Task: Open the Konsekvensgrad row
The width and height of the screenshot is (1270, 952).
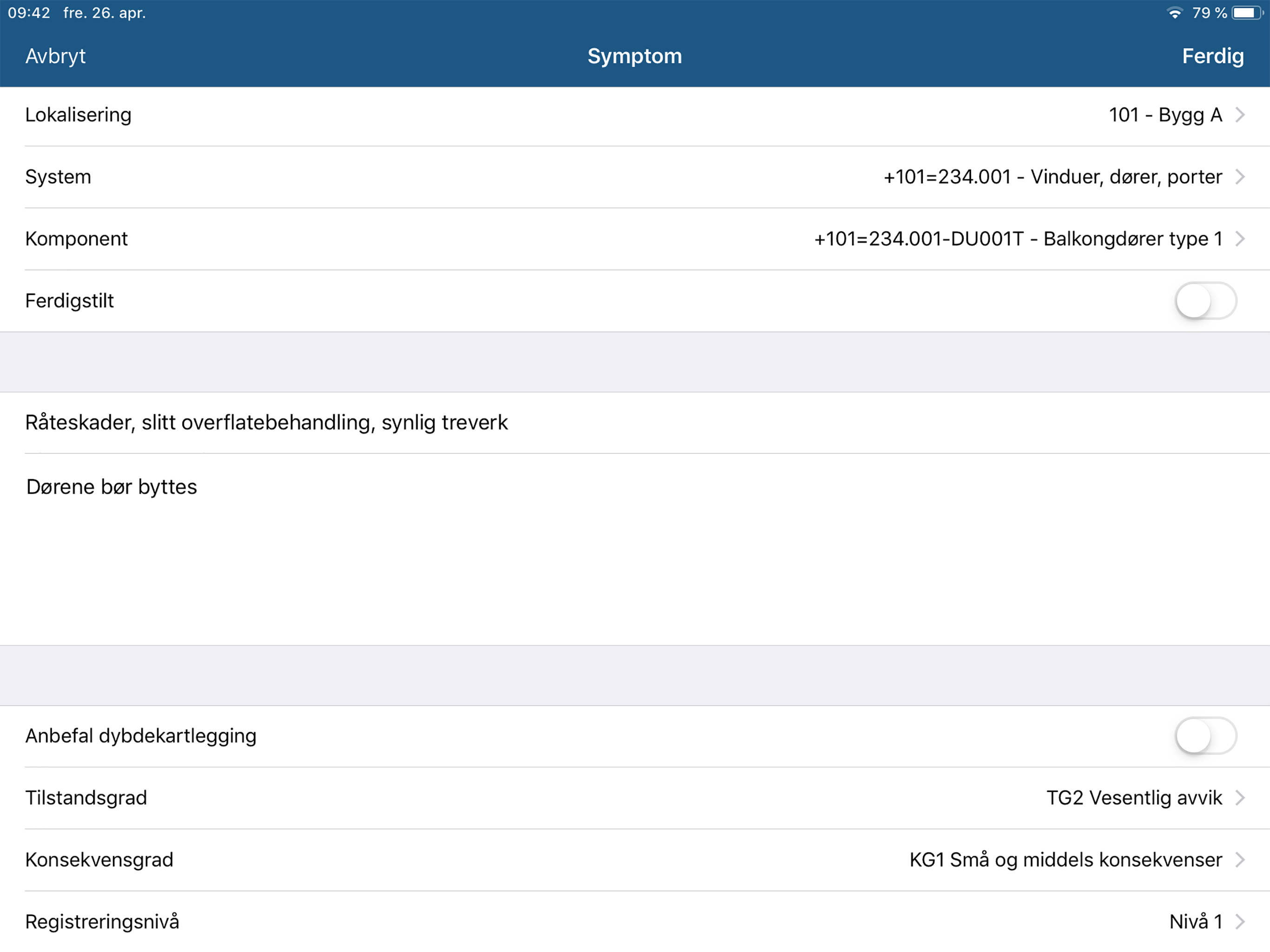Action: [635, 860]
